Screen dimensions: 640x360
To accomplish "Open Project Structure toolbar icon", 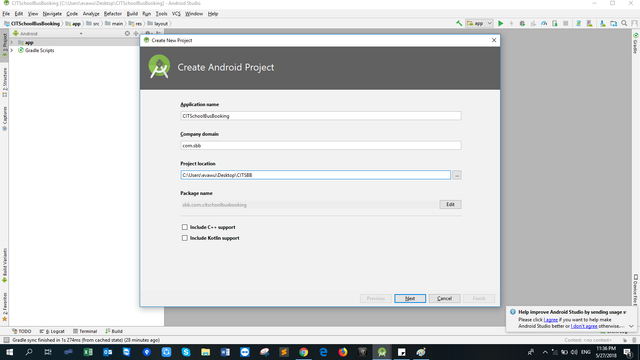I will click(x=613, y=24).
